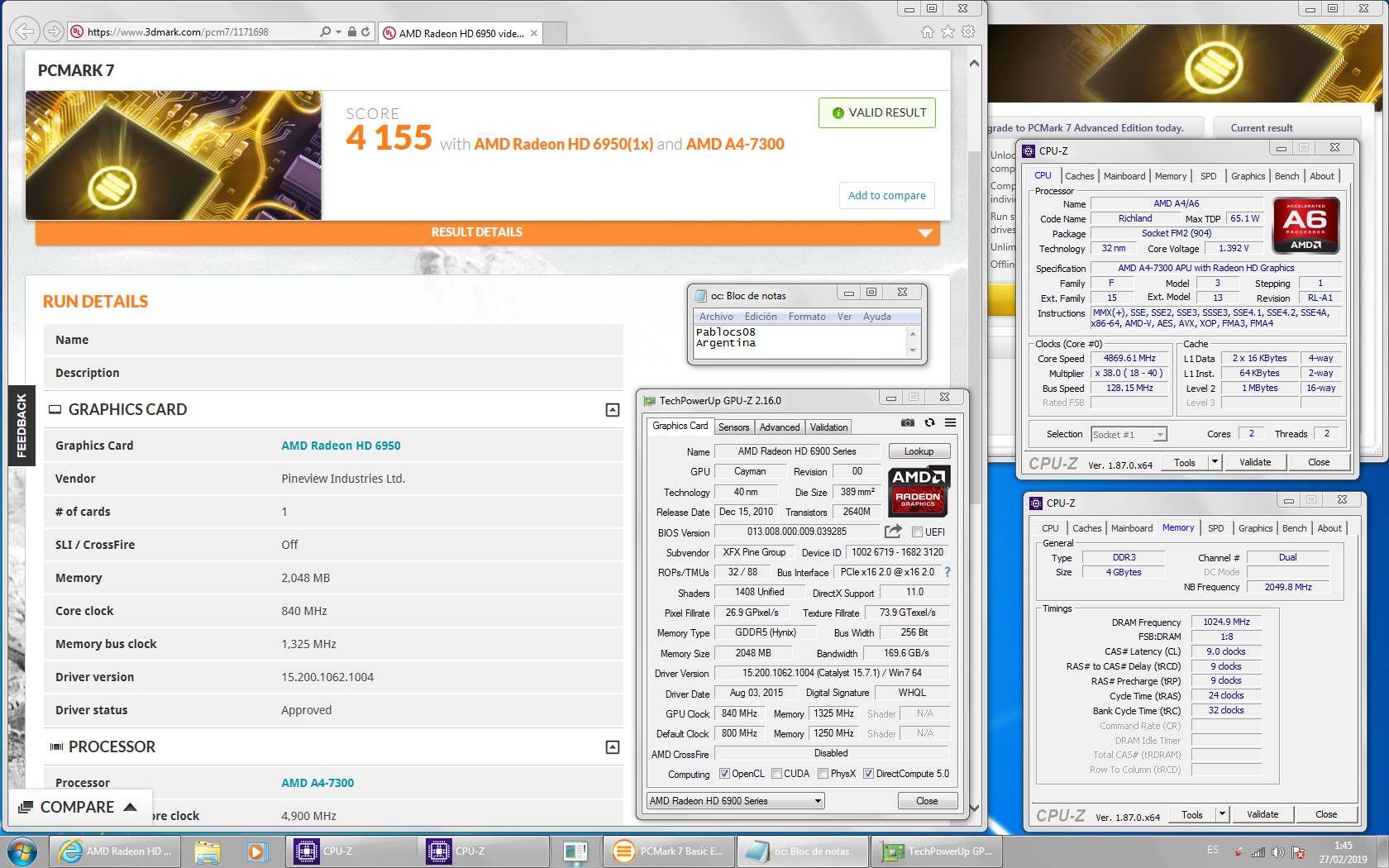Viewport: 1389px width, 868px height.
Task: Open the browser home icon
Action: [x=928, y=32]
